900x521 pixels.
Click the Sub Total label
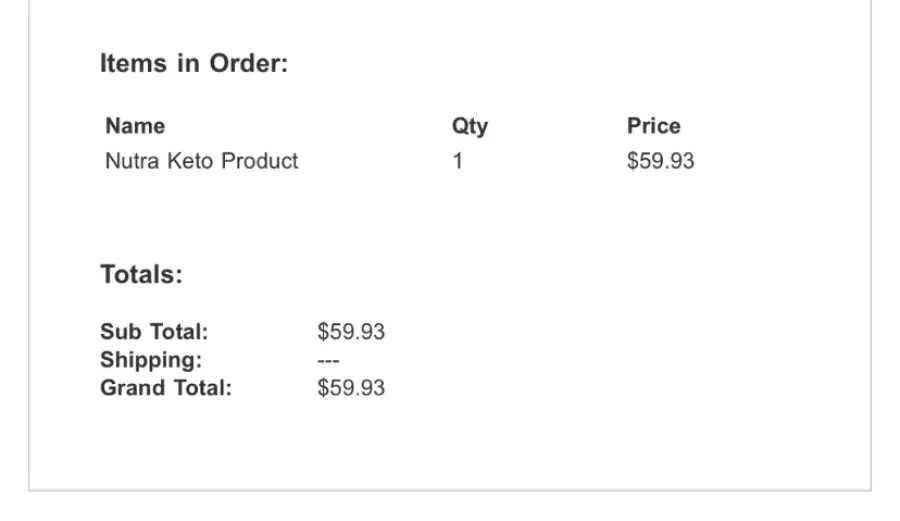coord(154,332)
